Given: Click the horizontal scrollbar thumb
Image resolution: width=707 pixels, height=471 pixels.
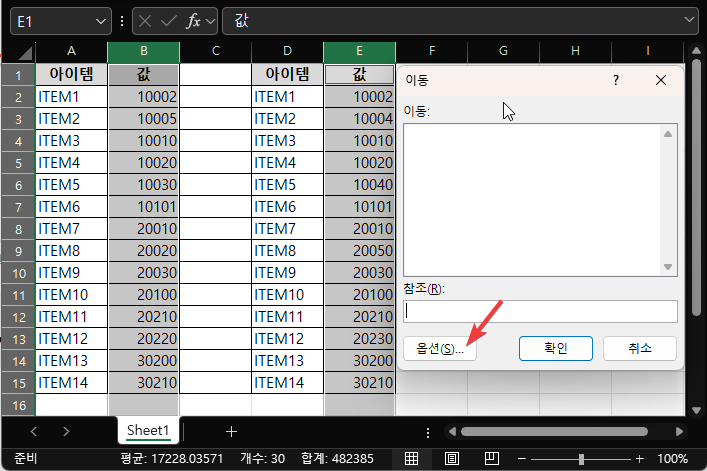Looking at the screenshot, I should pyautogui.click(x=554, y=431).
